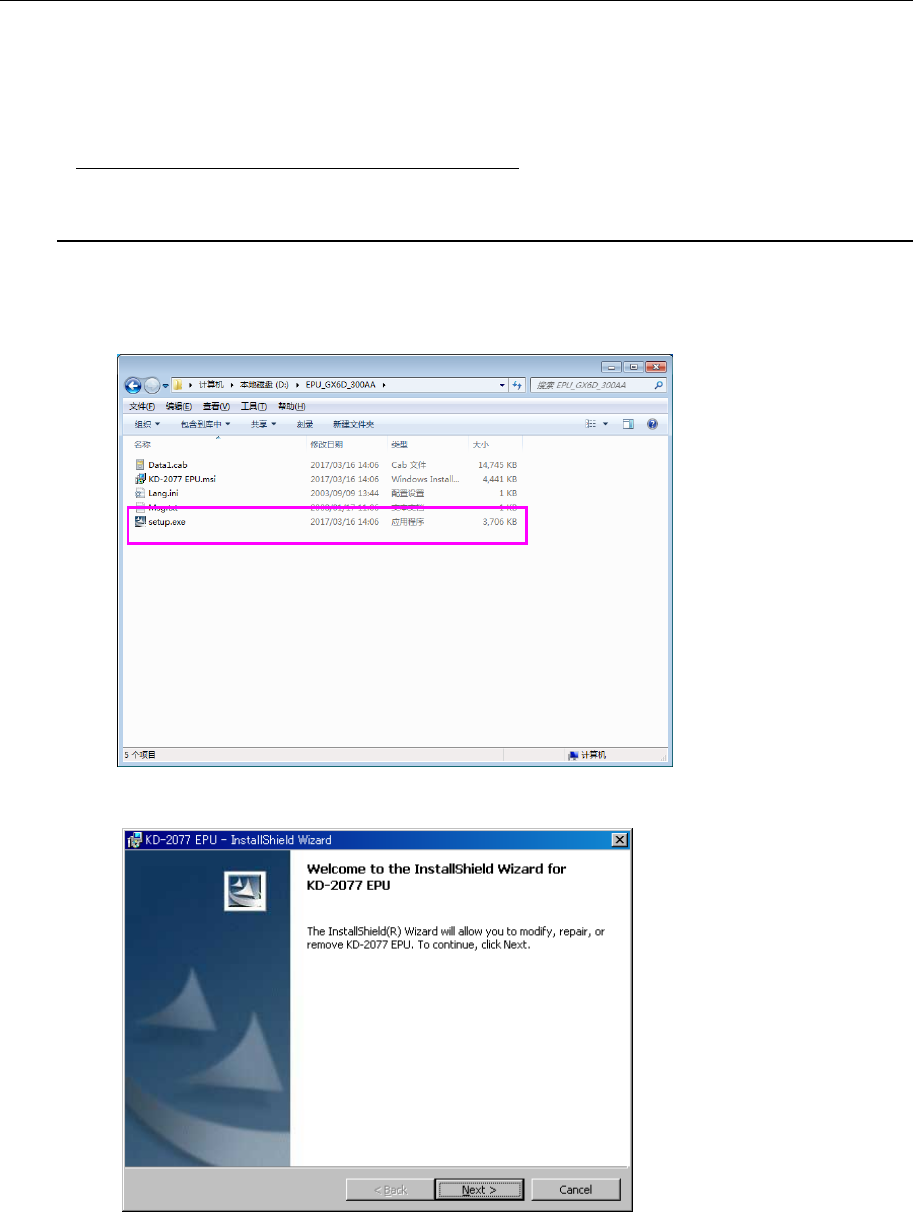Click 计算机 in Explorer status bar
913x1212 pixels.
596,756
